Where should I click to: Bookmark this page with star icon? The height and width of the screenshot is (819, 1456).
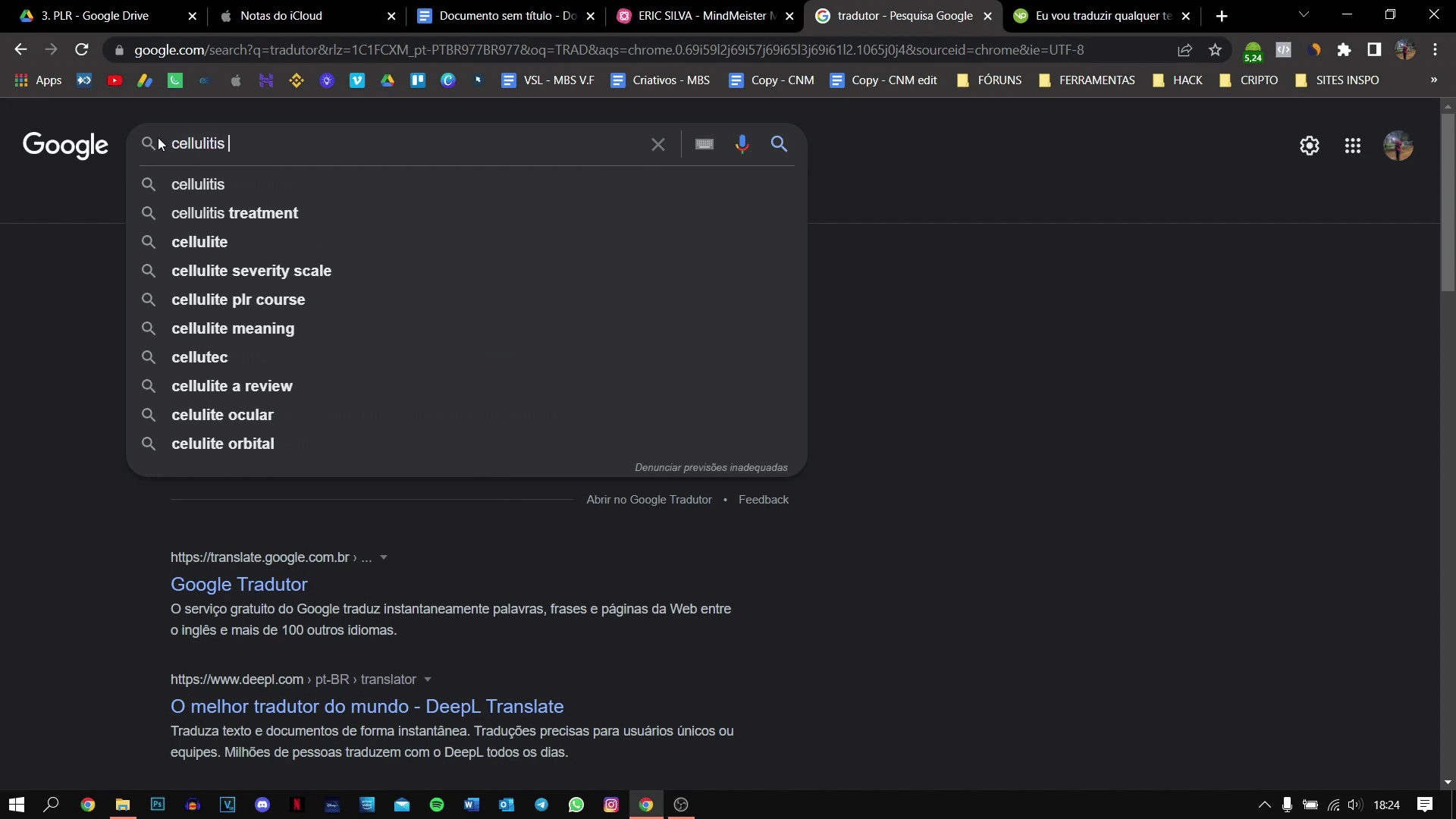(x=1215, y=50)
